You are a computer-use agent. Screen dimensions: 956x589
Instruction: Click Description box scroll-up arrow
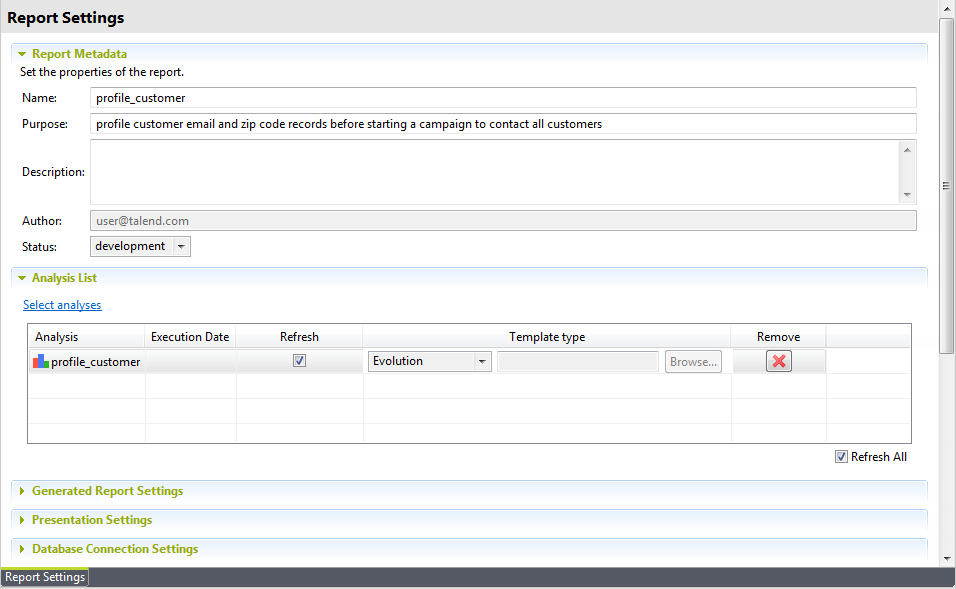point(907,150)
